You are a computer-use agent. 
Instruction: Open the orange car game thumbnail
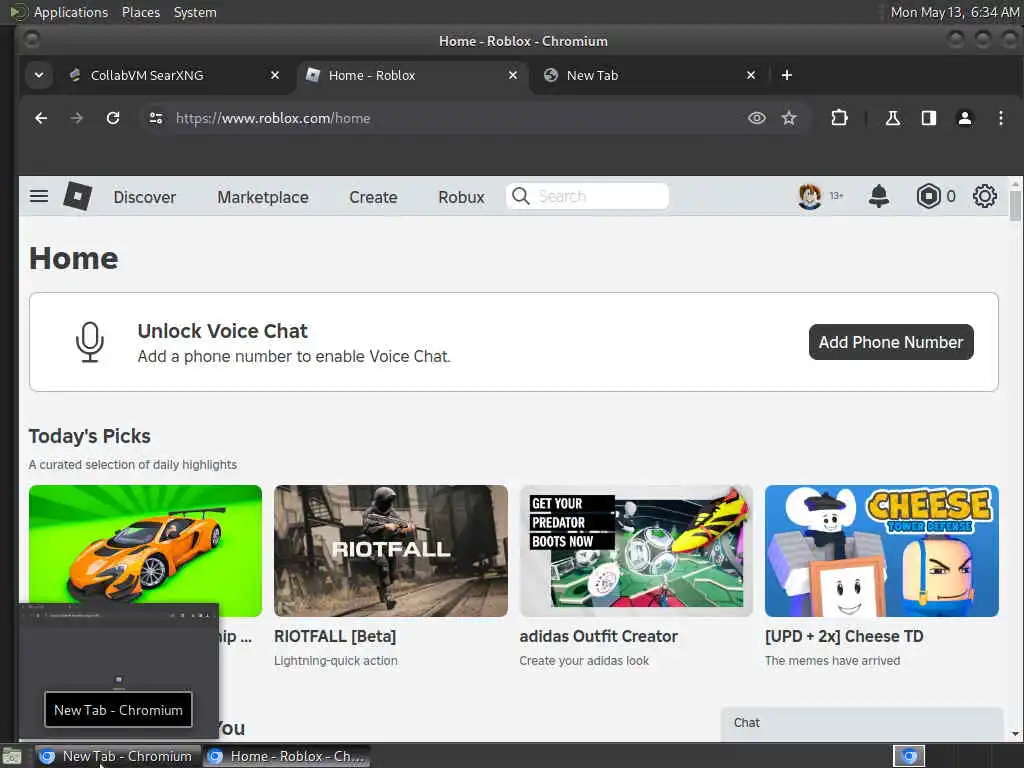146,551
